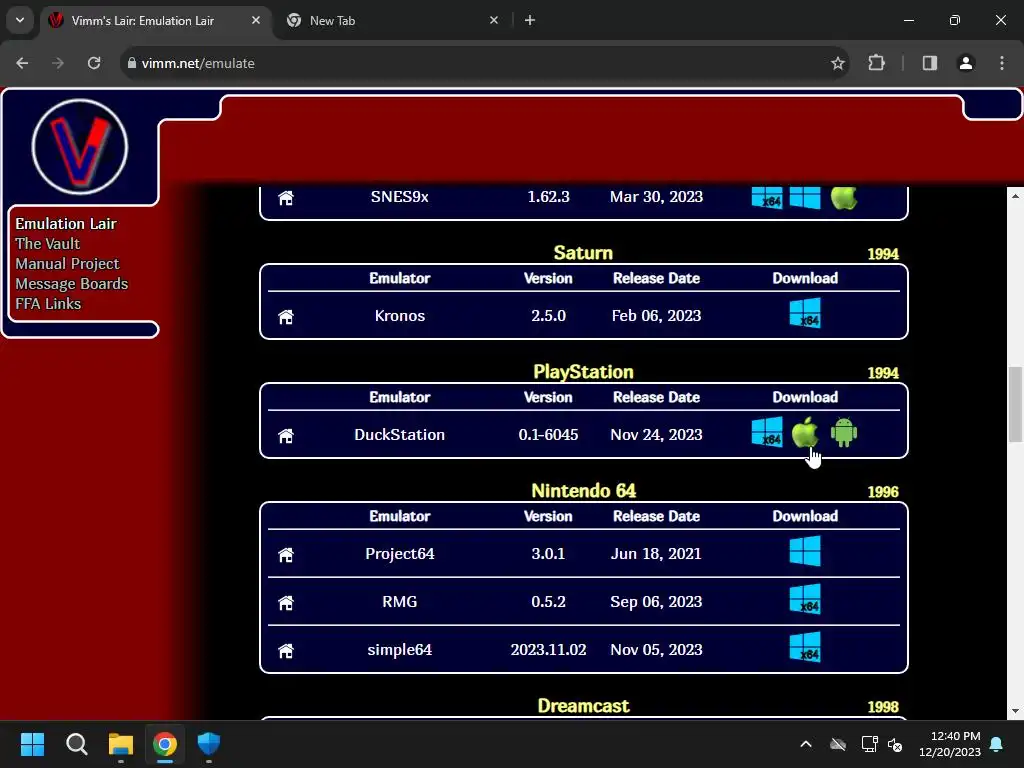Select the RMG emulator name

[x=400, y=601]
